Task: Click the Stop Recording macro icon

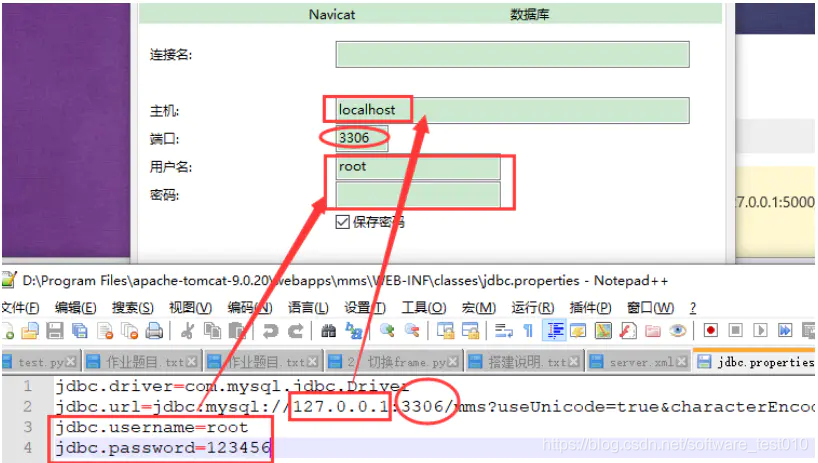Action: click(736, 331)
